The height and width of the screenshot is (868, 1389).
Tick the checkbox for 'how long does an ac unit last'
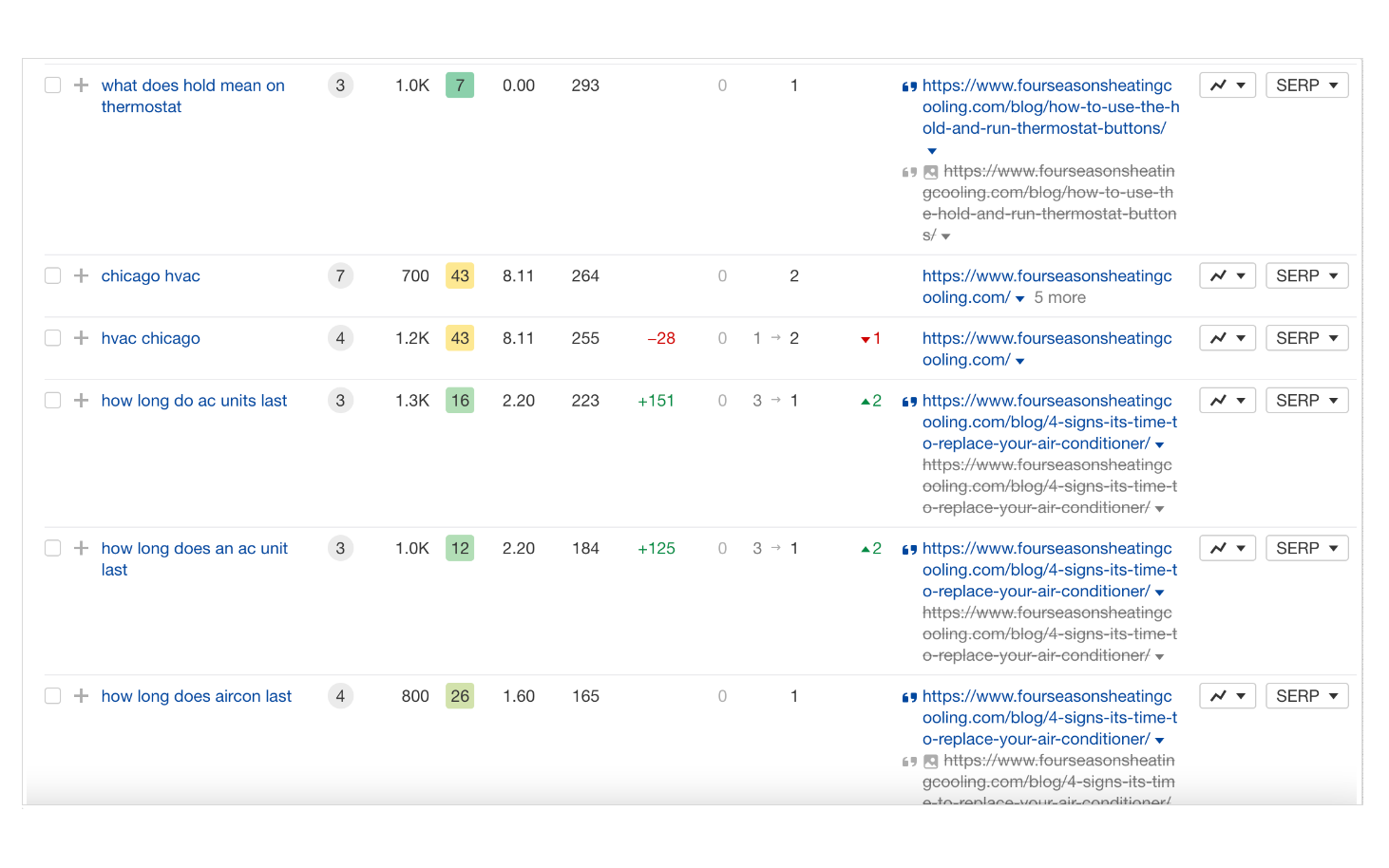pyautogui.click(x=53, y=548)
